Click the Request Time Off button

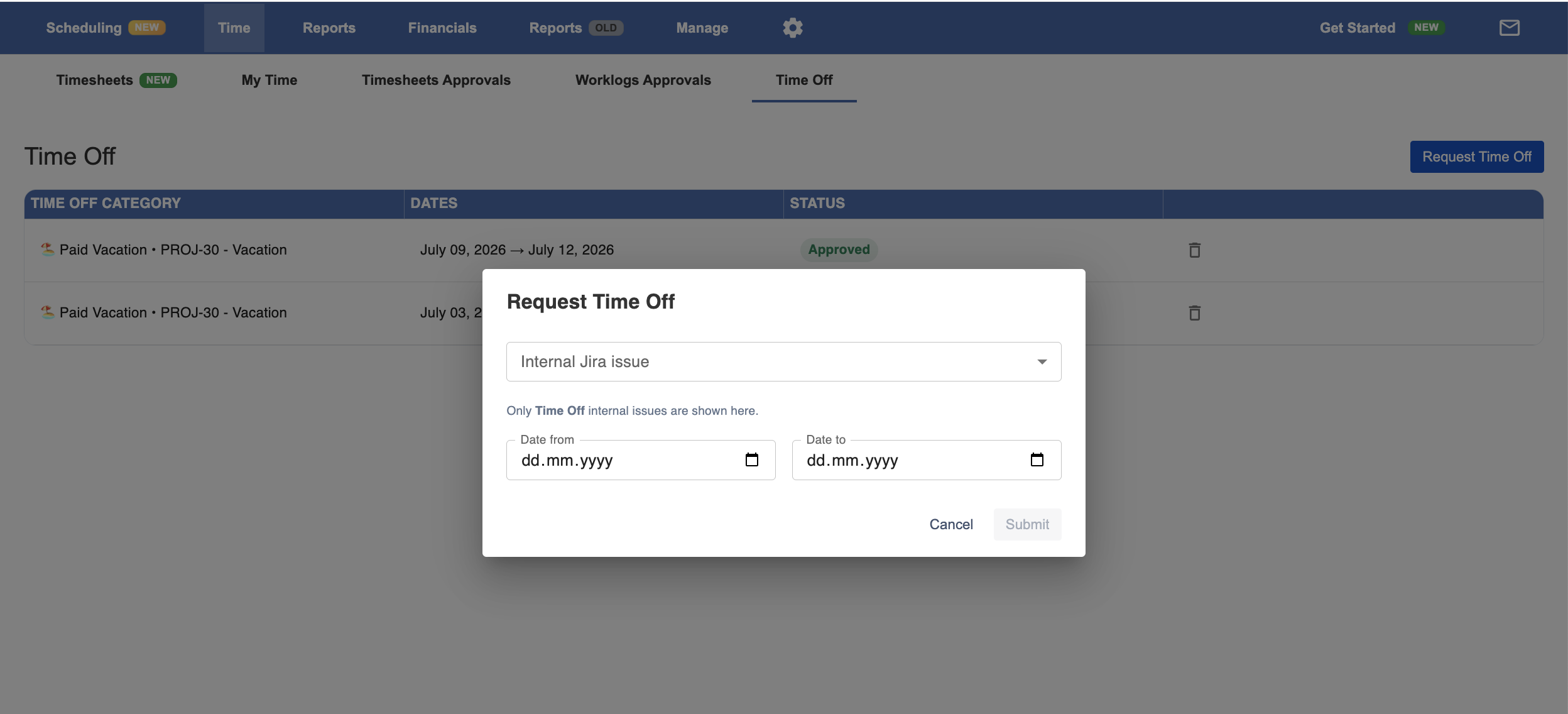pos(1477,157)
